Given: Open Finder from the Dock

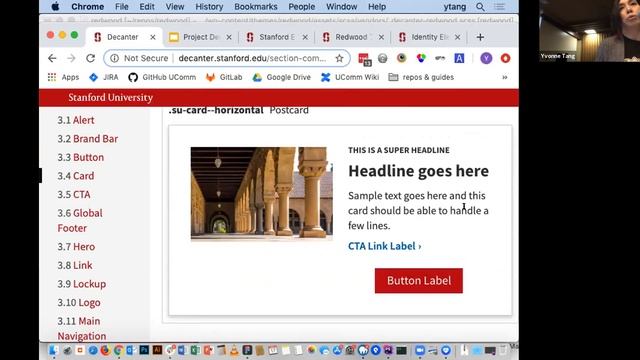Looking at the screenshot, I should click(53, 350).
